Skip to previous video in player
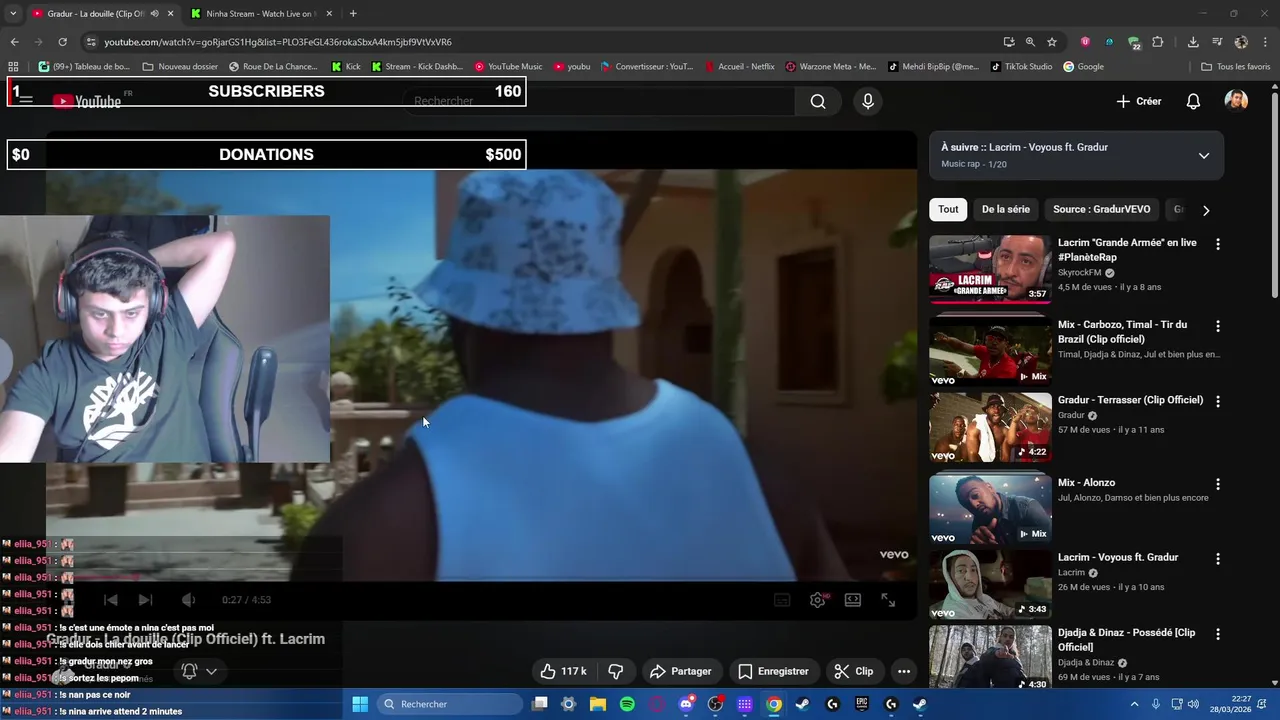The width and height of the screenshot is (1280, 720). pyautogui.click(x=111, y=600)
